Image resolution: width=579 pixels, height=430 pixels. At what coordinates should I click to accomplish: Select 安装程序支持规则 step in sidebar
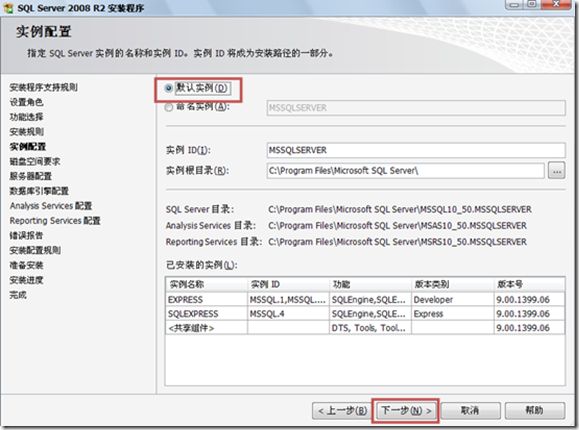click(x=44, y=87)
